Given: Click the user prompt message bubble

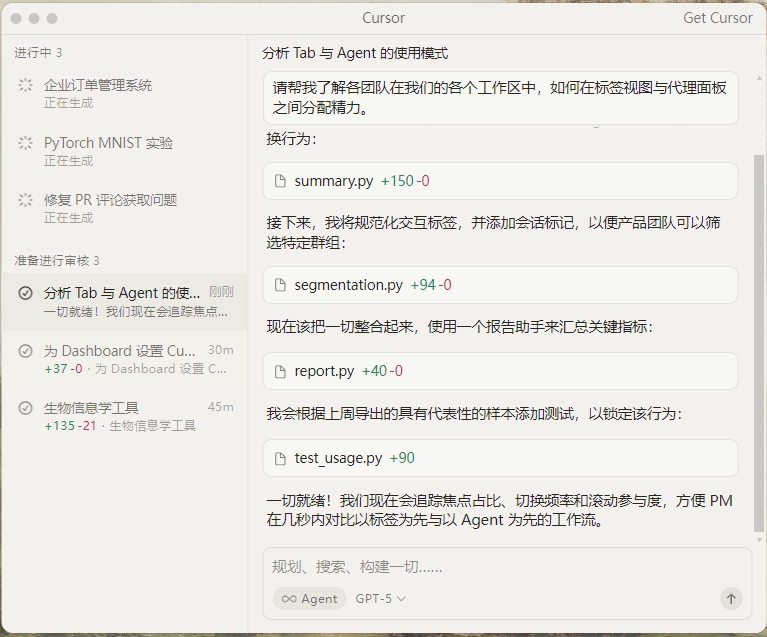Looking at the screenshot, I should tap(500, 98).
